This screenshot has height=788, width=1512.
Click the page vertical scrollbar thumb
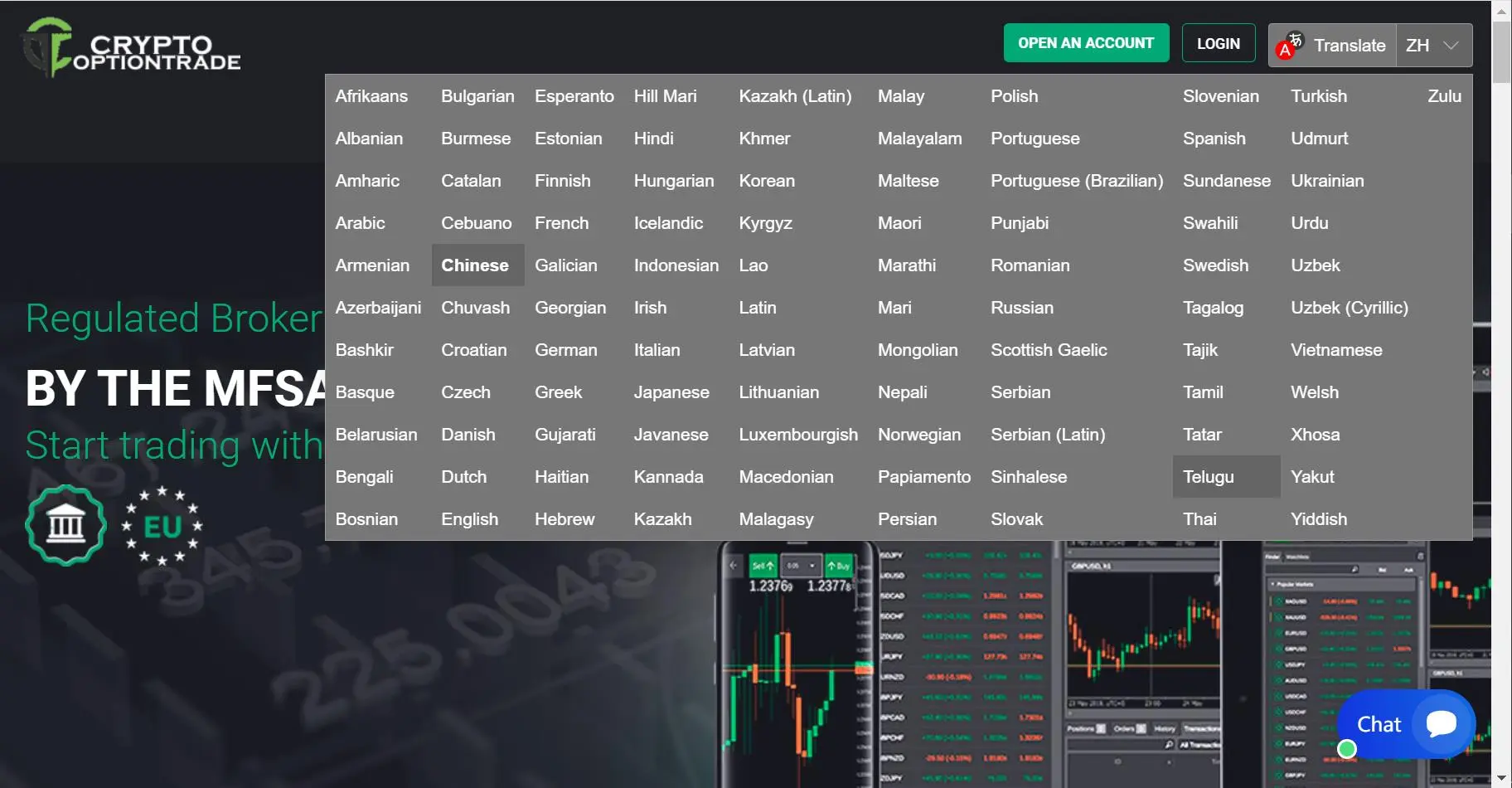point(1501,51)
